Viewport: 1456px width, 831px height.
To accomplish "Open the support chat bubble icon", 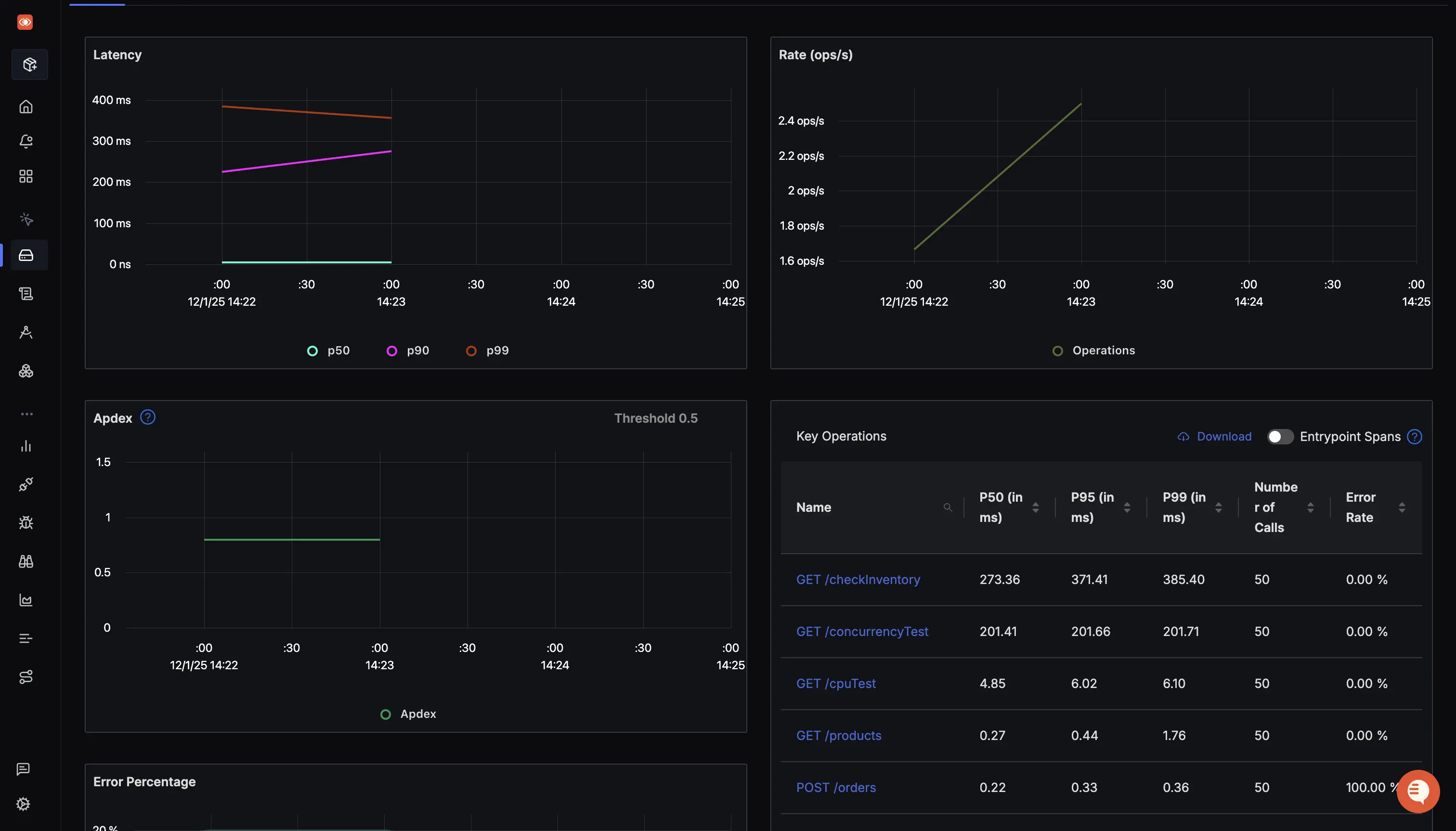I will click(1418, 791).
